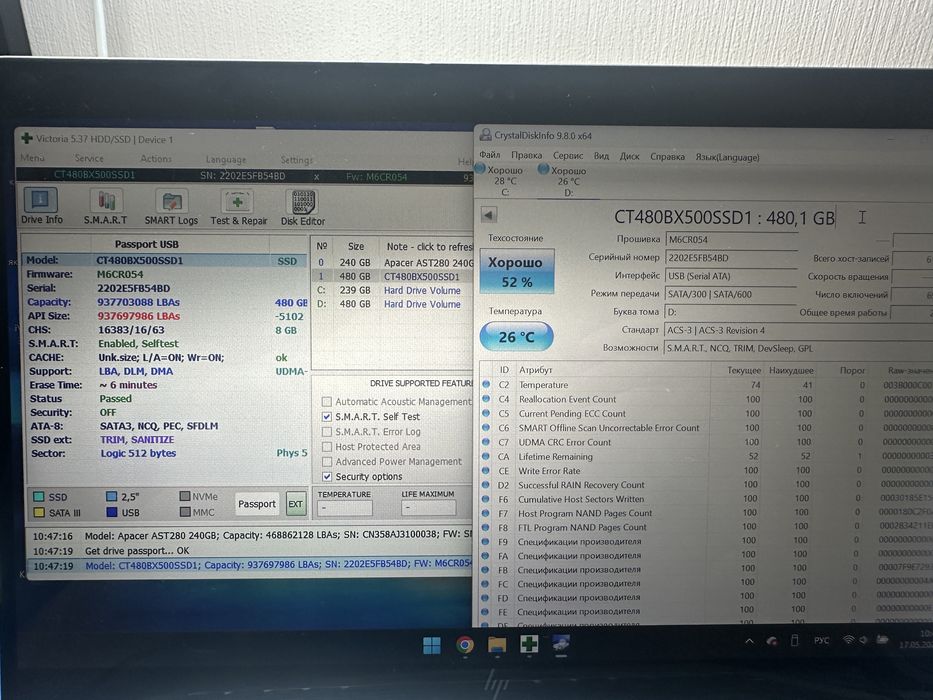933x700 pixels.
Task: Click the Хорошо 52 % health status button
Action: [x=517, y=271]
